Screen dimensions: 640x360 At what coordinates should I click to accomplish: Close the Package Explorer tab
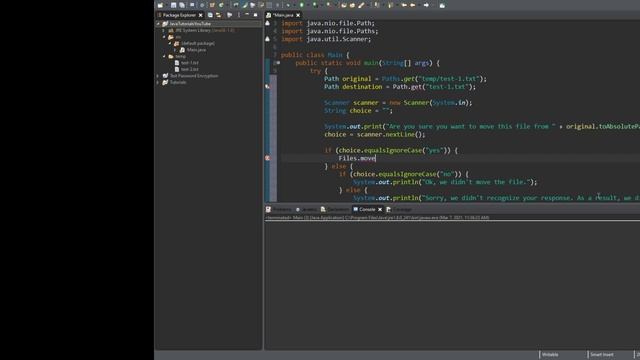tap(200, 15)
